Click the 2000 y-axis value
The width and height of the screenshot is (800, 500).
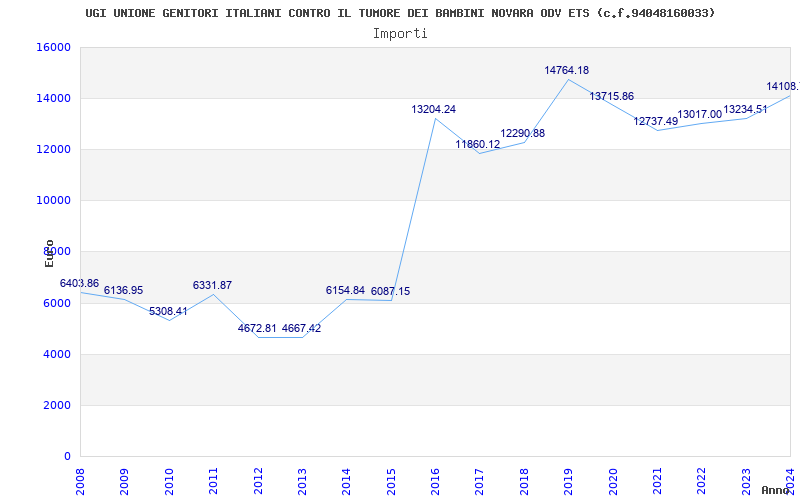56,405
